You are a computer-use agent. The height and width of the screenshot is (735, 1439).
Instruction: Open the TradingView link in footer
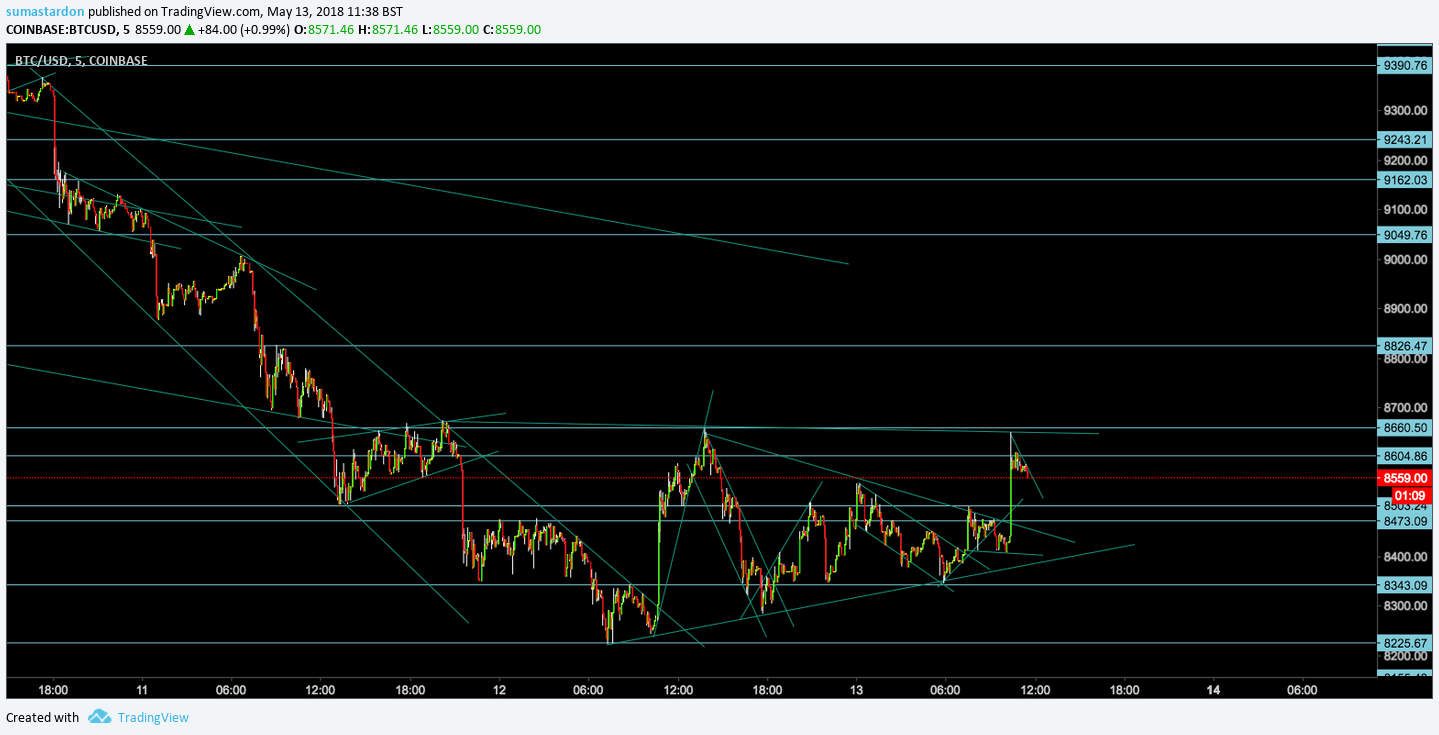153,717
